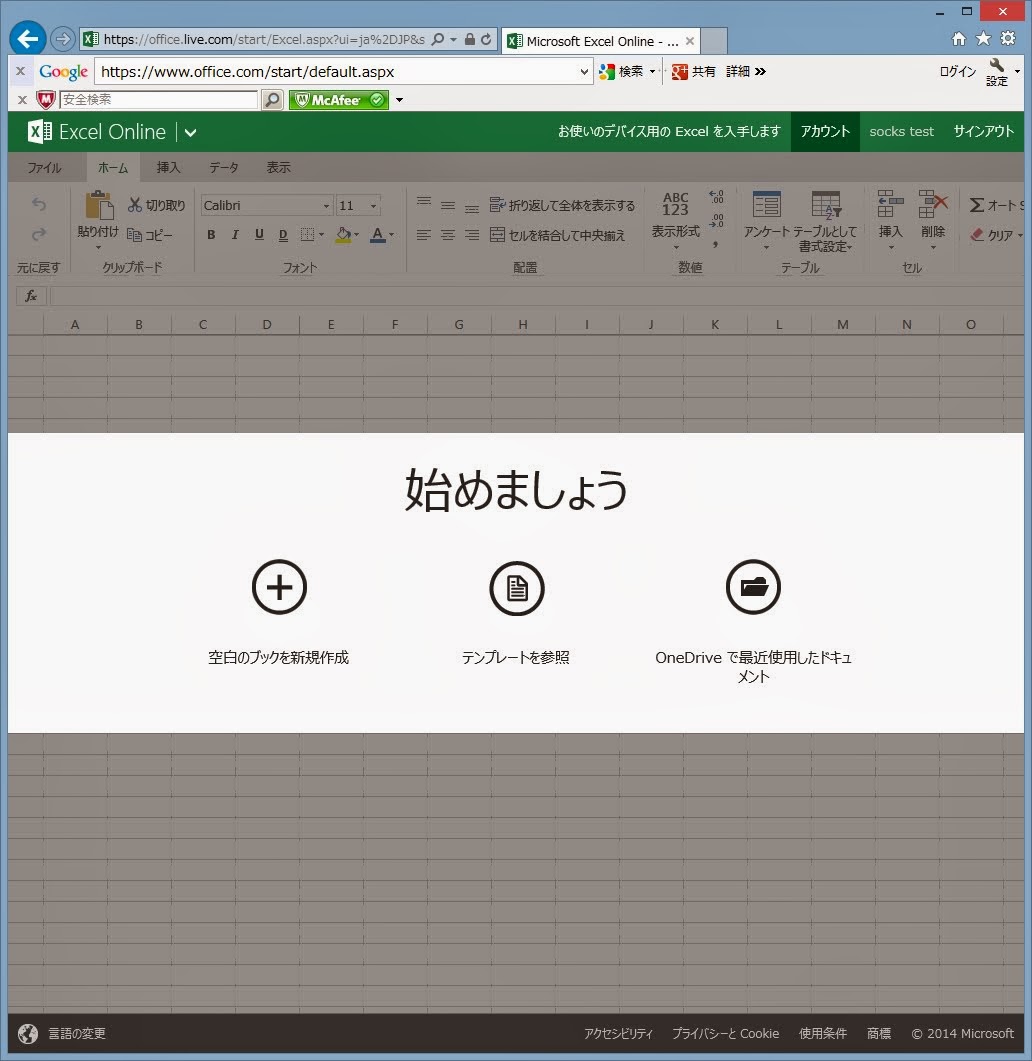Screen dimensions: 1032x1061
Task: Create a new blank workbook plus icon
Action: coord(279,587)
